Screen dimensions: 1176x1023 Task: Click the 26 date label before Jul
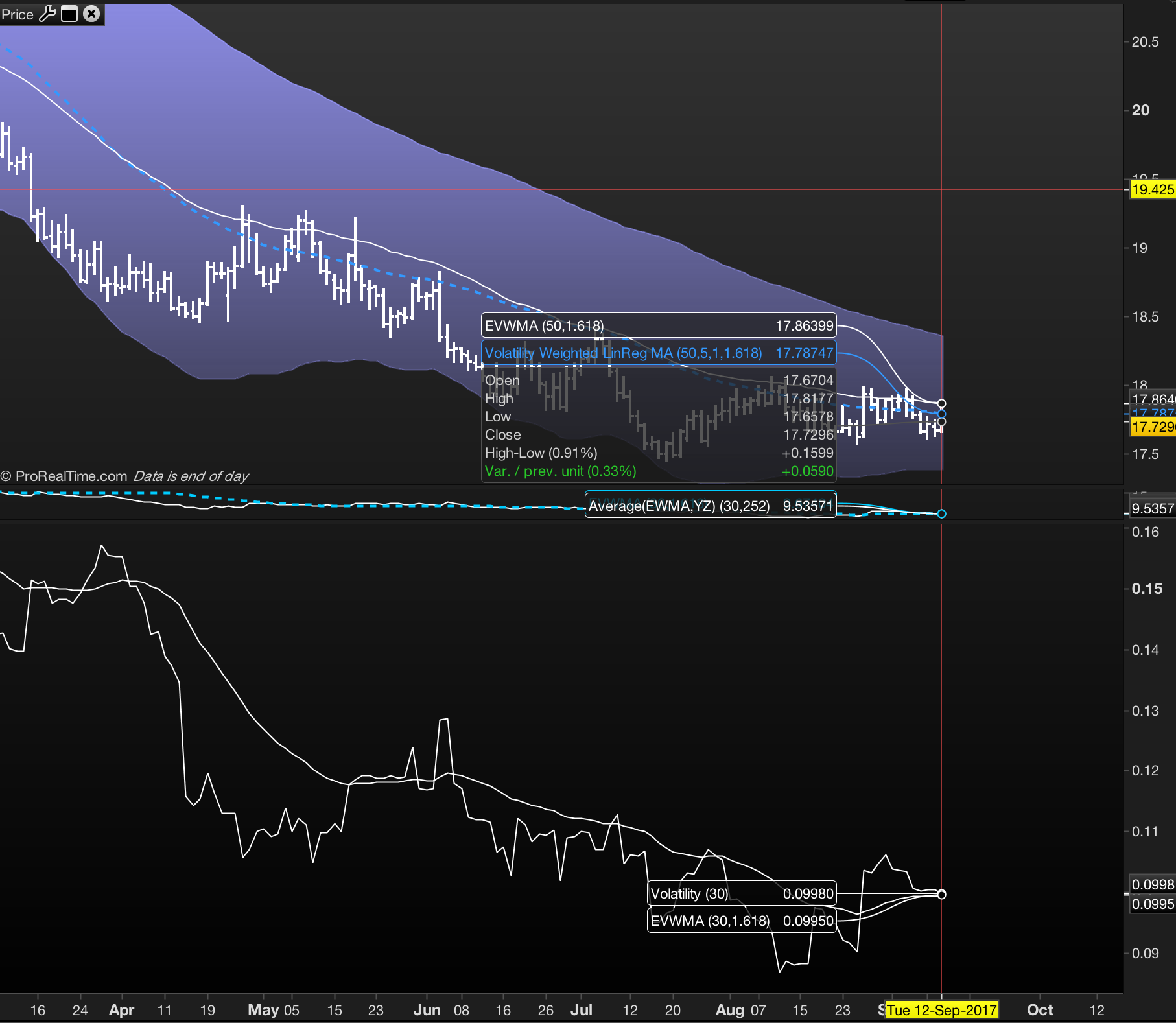(546, 1010)
